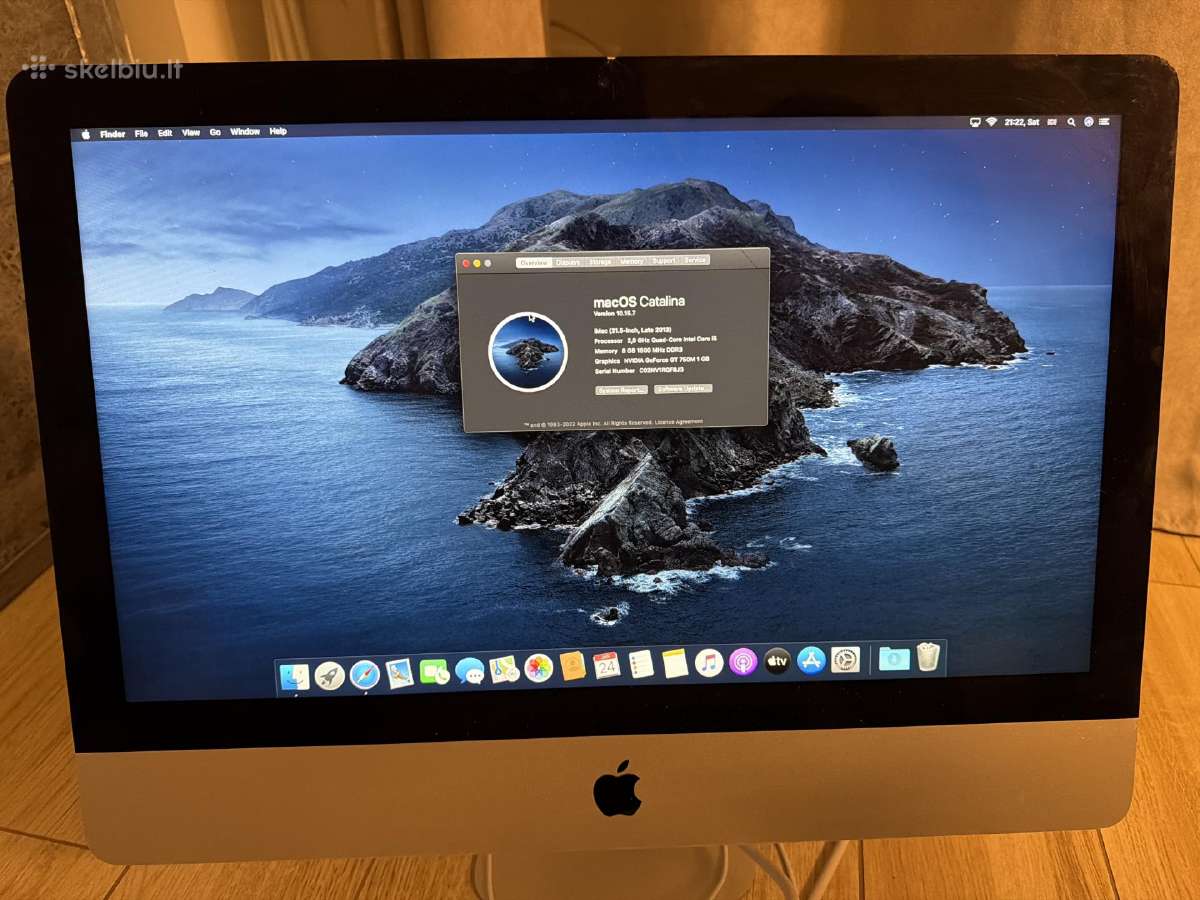1200x900 pixels.
Task: Open Finder from the dock
Action: point(295,678)
